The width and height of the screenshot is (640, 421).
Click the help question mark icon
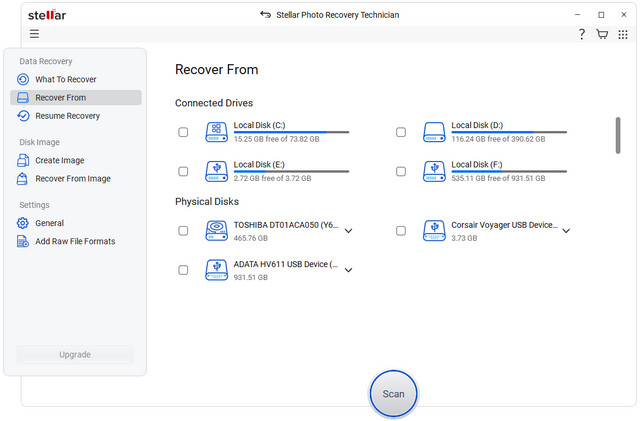click(582, 34)
